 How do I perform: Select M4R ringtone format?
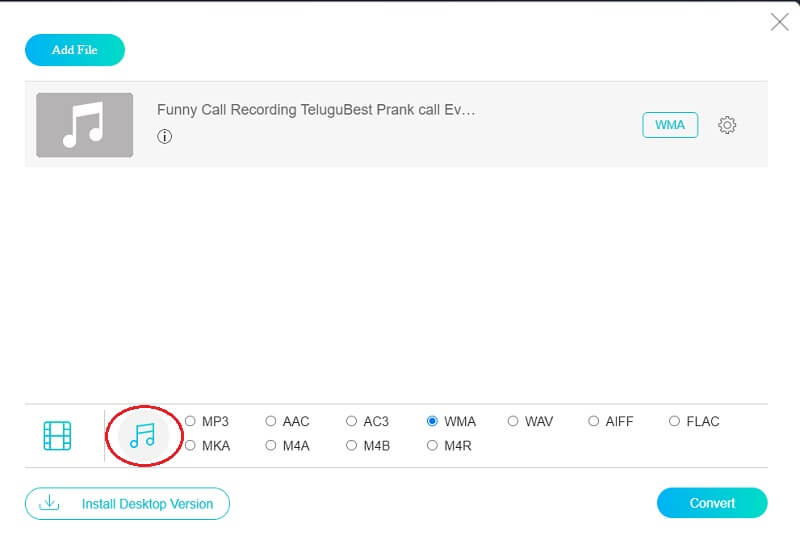coord(432,446)
